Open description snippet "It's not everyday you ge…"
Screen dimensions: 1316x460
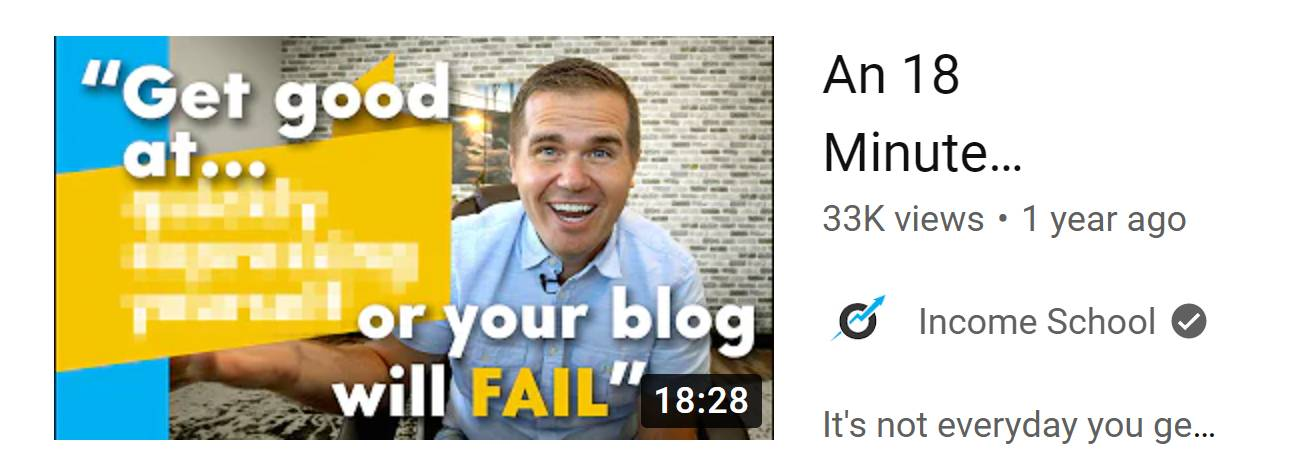click(1019, 425)
